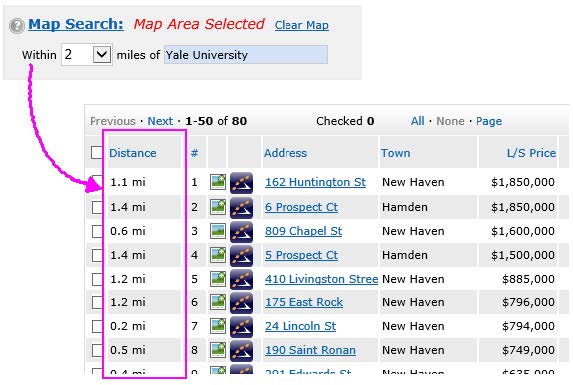Image resolution: width=573 pixels, height=385 pixels.
Task: Open photo icon for 190 Saint Ronan
Action: (218, 350)
